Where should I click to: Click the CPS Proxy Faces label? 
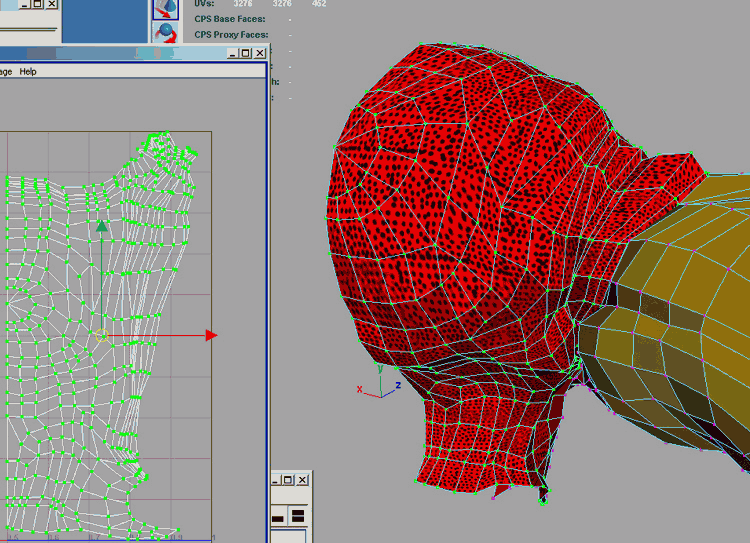click(x=231, y=35)
